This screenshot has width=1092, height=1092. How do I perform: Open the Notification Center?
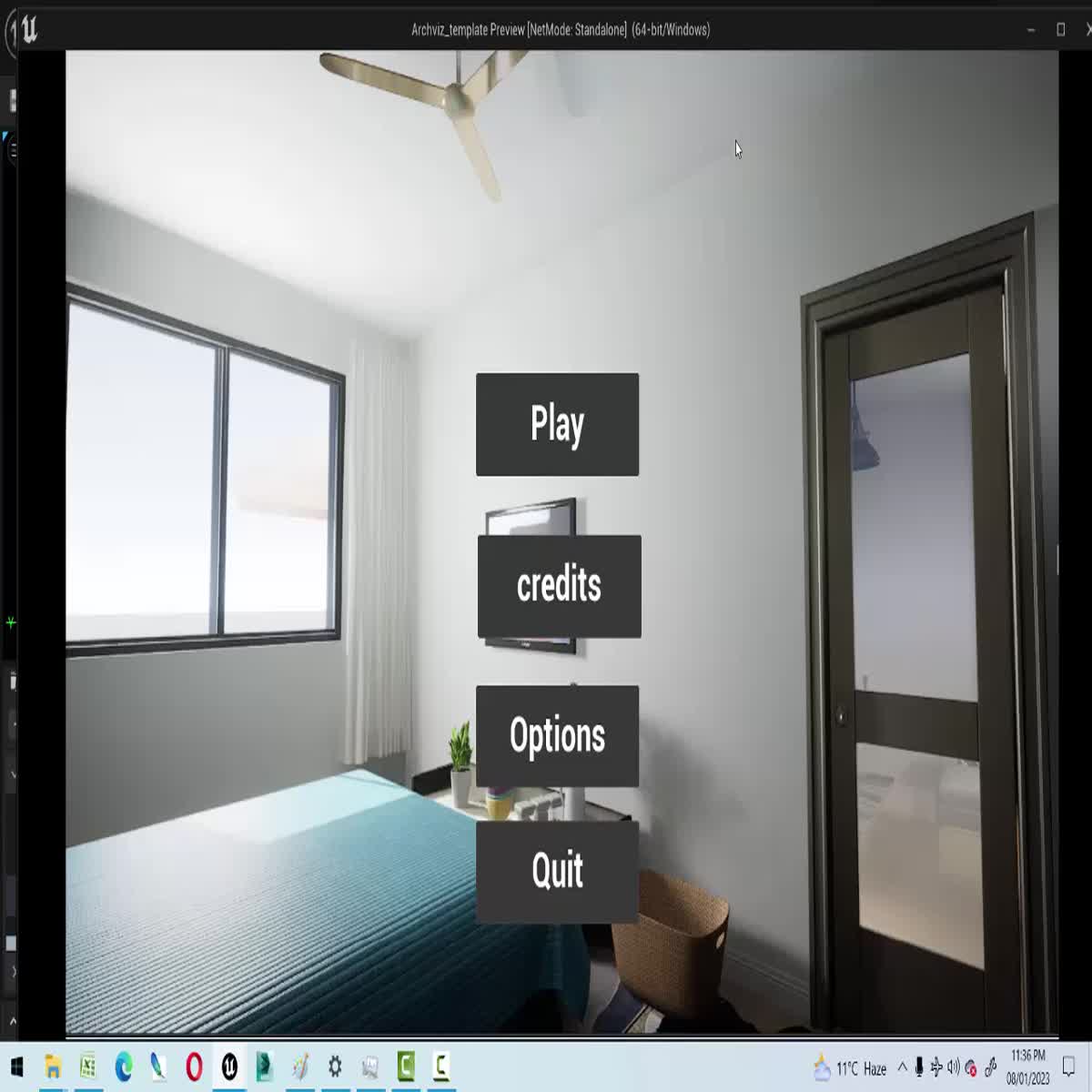point(1068,1067)
